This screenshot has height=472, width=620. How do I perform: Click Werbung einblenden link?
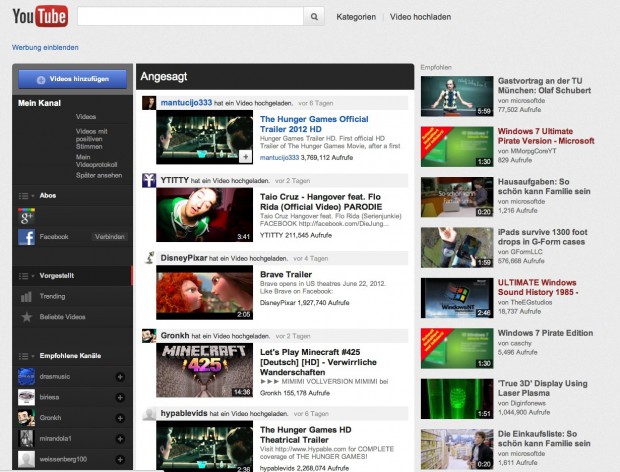pos(45,47)
